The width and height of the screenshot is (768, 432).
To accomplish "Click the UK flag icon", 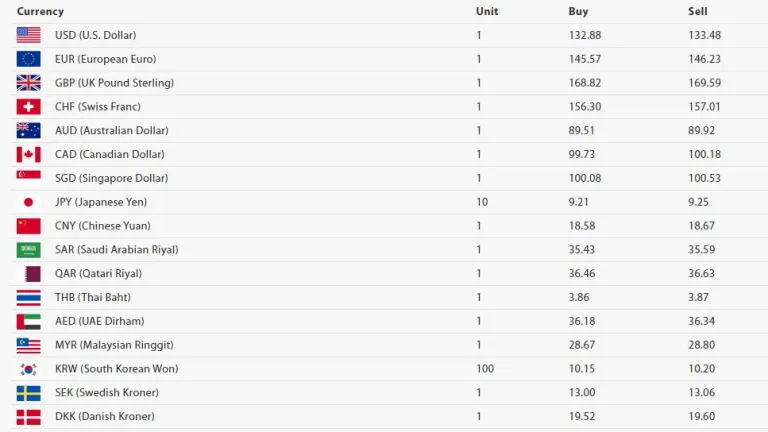I will point(28,83).
